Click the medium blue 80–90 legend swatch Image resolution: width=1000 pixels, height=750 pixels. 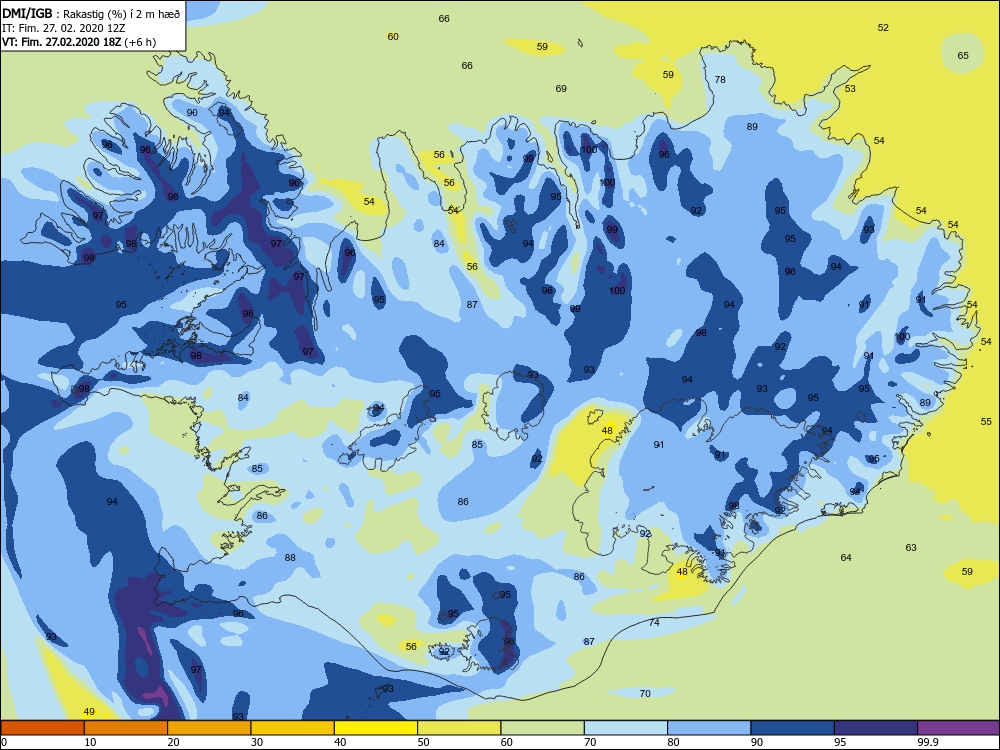coord(709,728)
